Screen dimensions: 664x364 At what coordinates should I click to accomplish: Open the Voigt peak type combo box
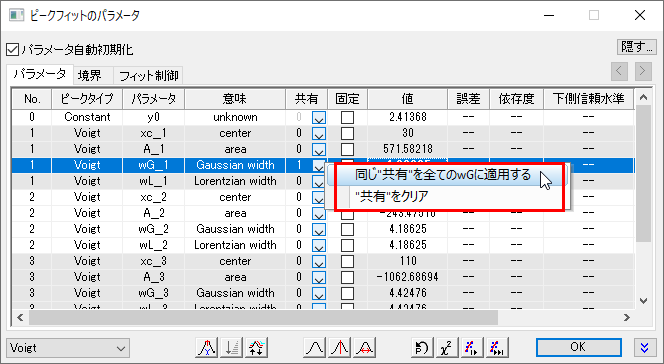point(68,348)
